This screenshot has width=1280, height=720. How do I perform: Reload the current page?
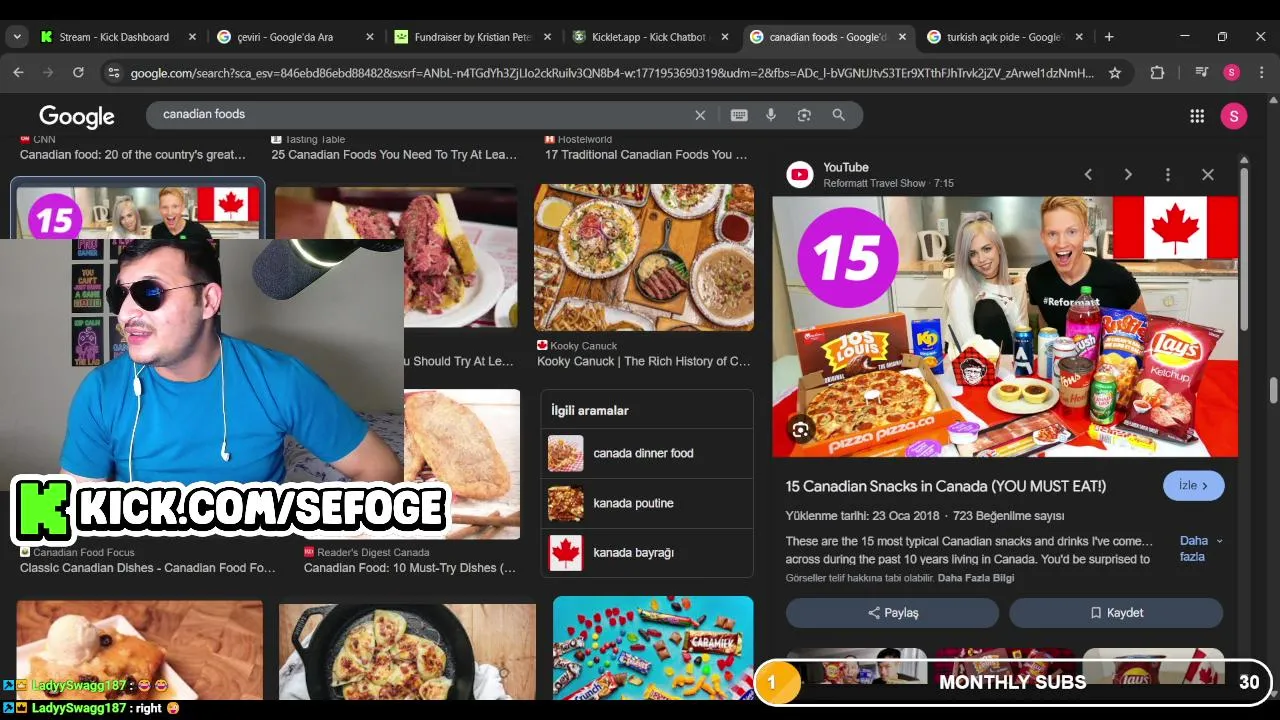point(78,72)
